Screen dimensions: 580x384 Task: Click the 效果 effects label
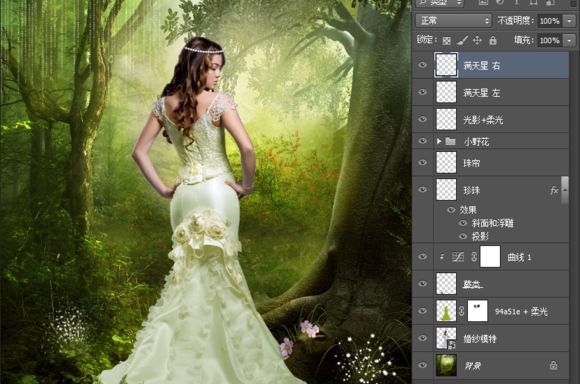[x=468, y=210]
